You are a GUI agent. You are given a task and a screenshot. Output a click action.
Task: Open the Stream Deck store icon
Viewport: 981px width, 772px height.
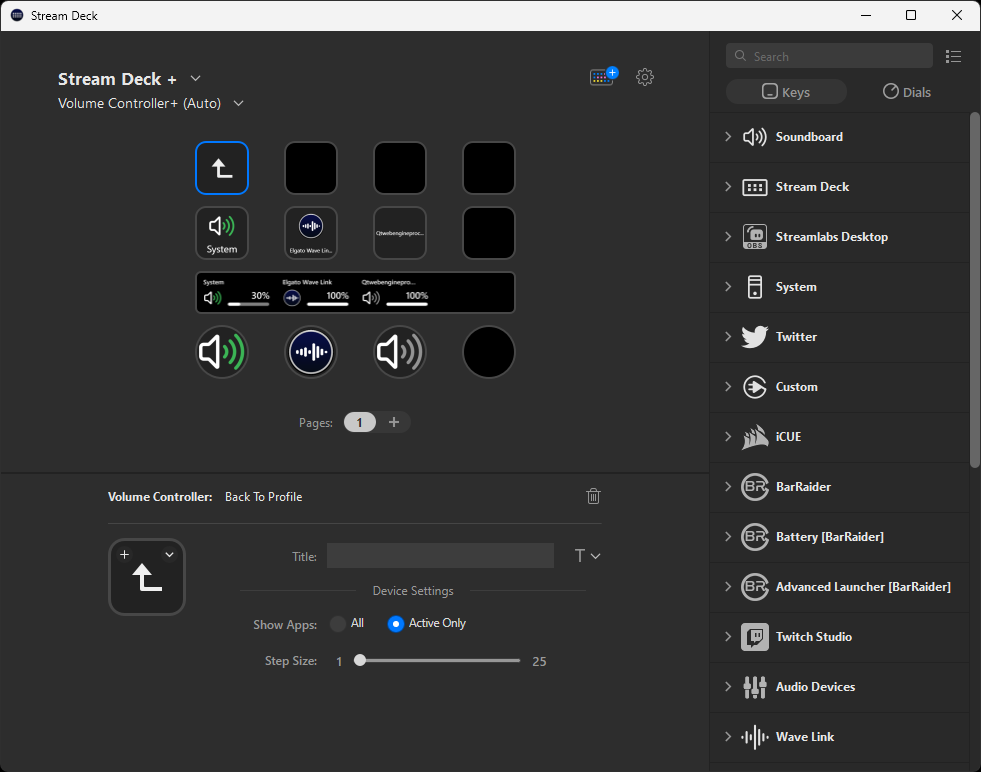tap(603, 77)
